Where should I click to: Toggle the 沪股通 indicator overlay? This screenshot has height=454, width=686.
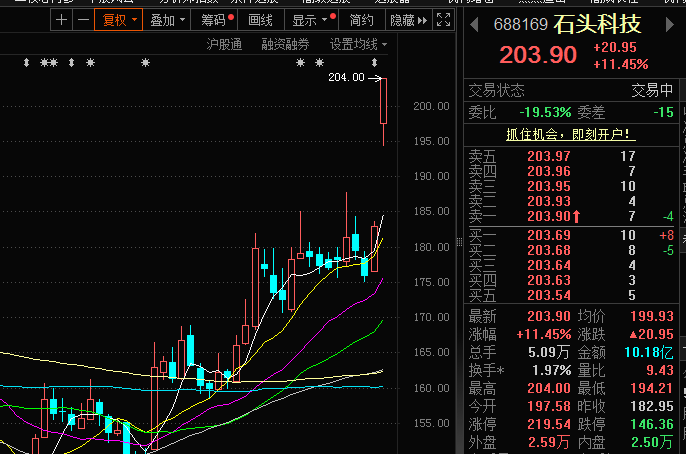[224, 44]
